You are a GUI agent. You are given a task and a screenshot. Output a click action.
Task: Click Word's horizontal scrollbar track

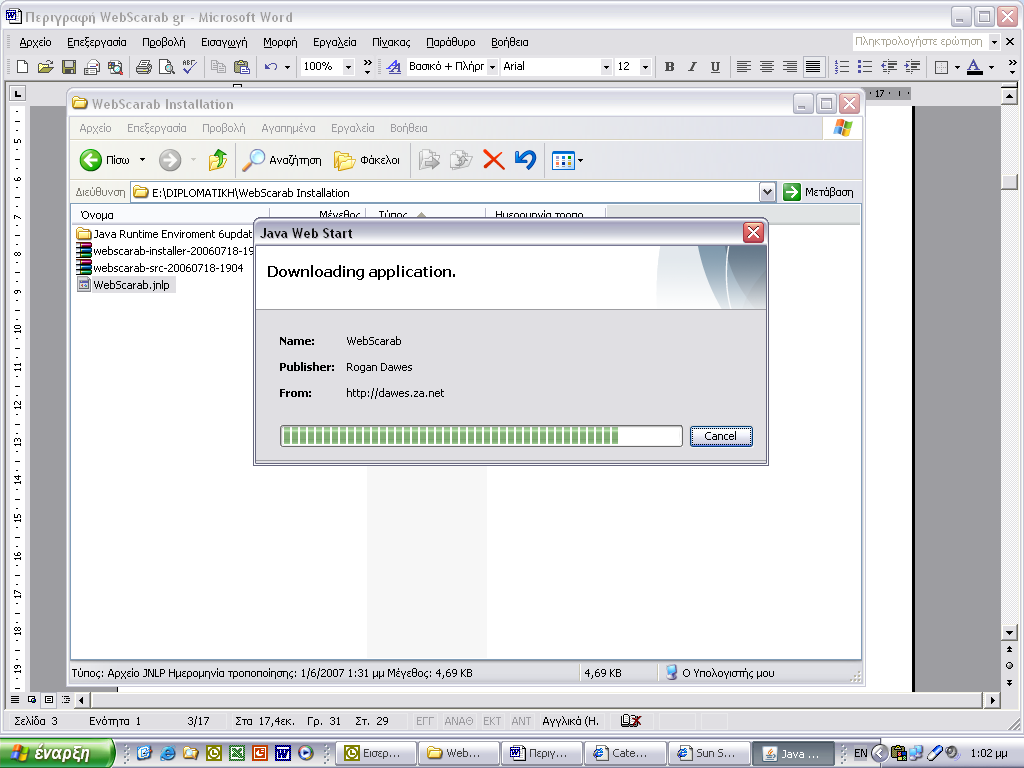point(536,701)
